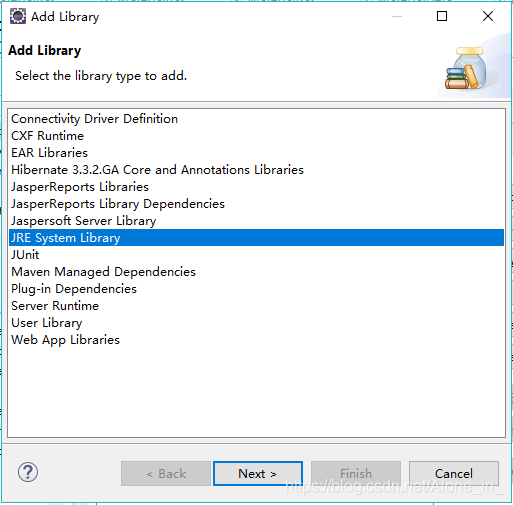Viewport: 513px width, 505px height.
Task: Select the highlighted JRE System Library row
Action: 256,238
